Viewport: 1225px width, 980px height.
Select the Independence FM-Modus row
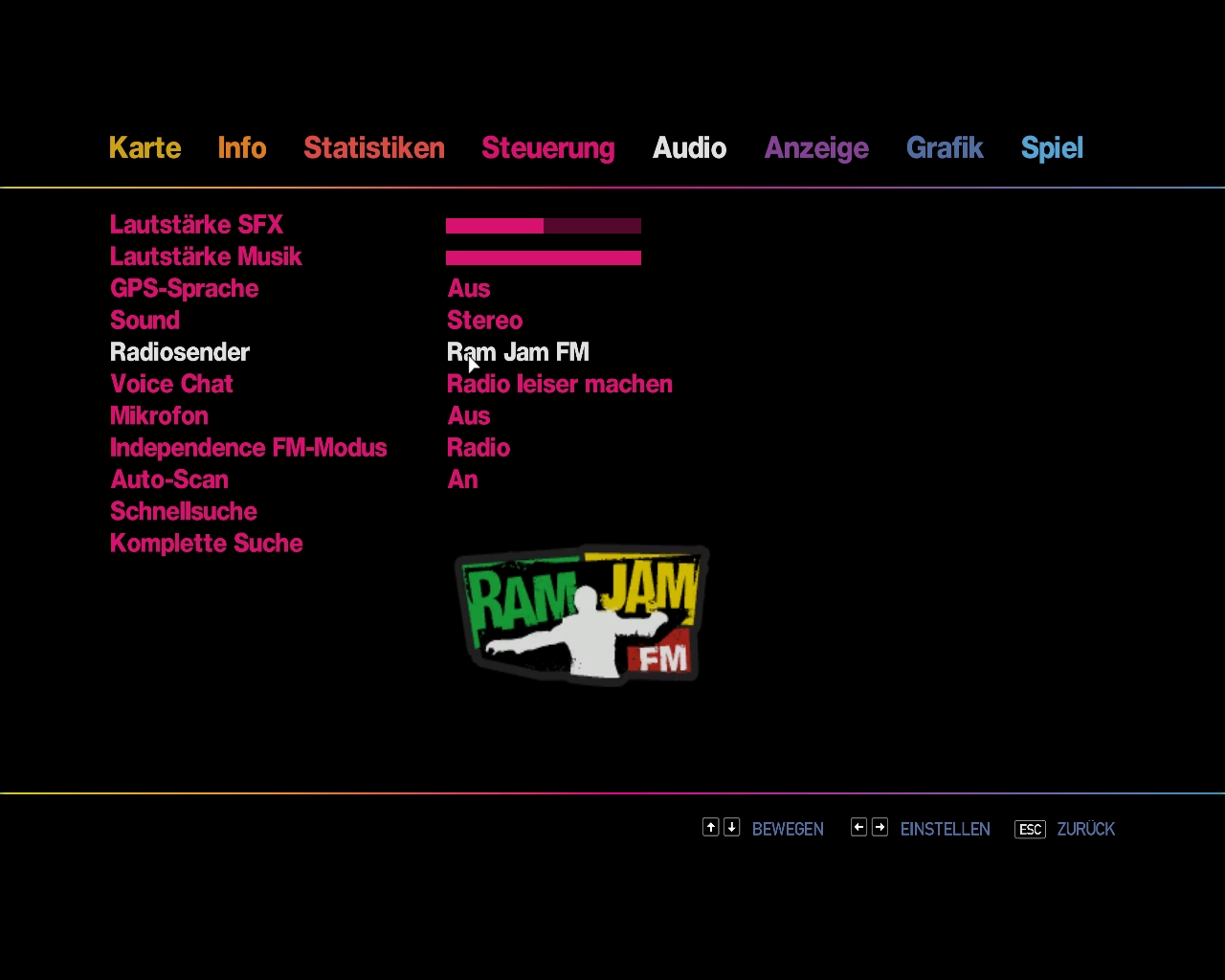tap(249, 448)
